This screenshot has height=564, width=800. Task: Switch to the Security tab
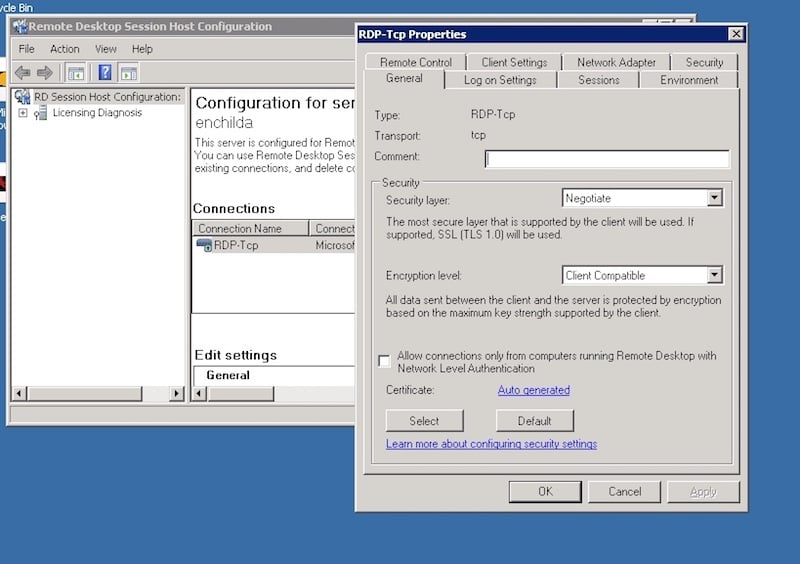point(705,62)
